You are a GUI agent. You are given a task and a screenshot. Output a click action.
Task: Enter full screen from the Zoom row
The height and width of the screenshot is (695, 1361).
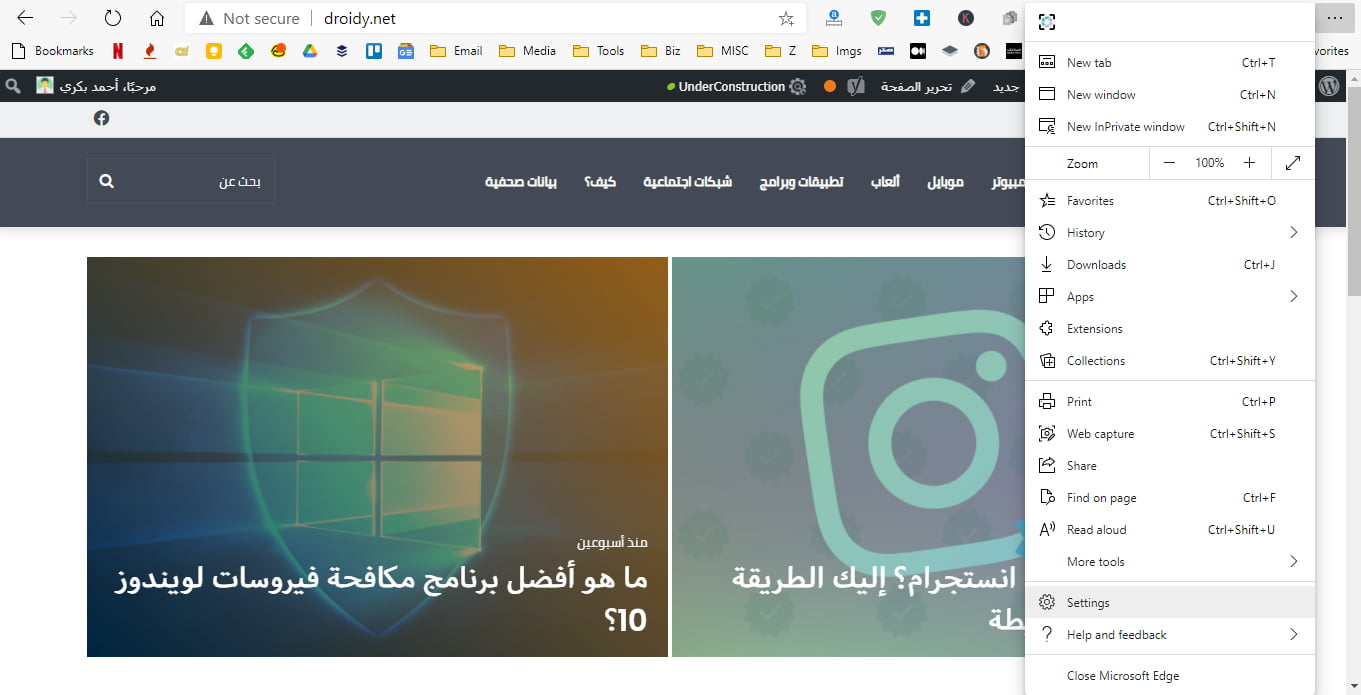pyautogui.click(x=1293, y=163)
